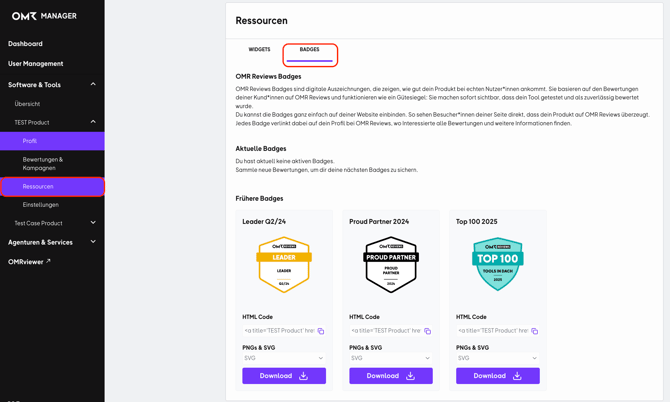The width and height of the screenshot is (670, 402).
Task: Download the Top 100 2025 badge
Action: (498, 376)
